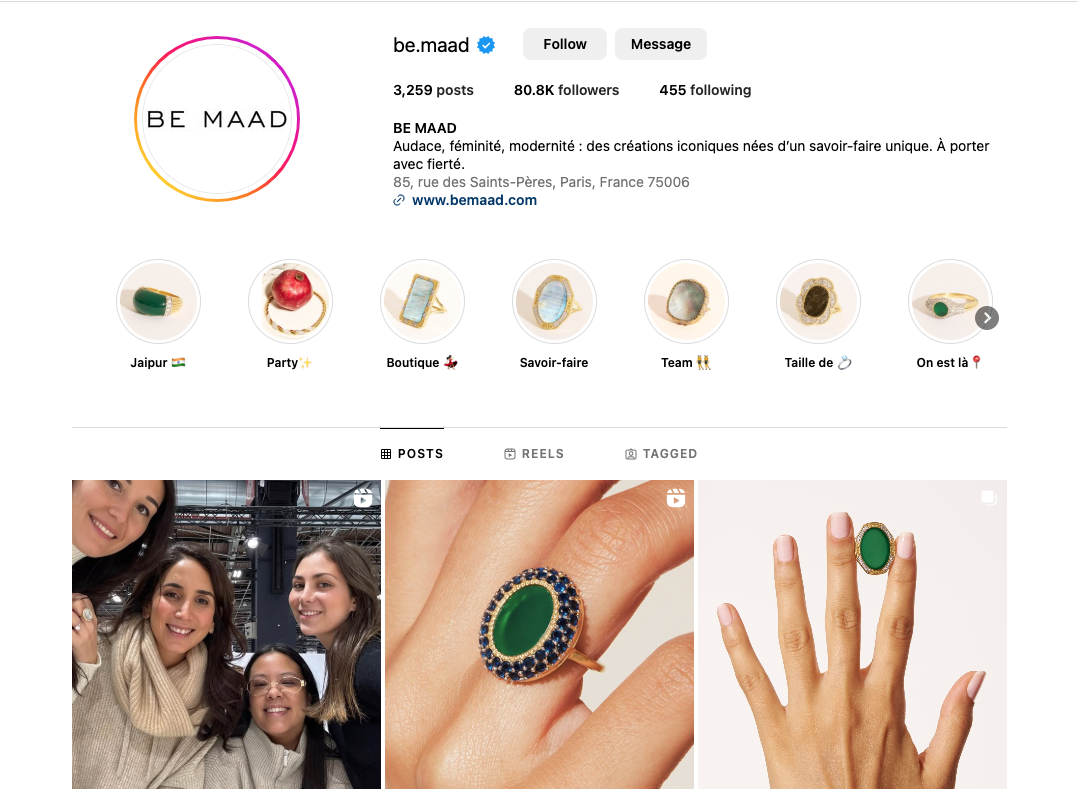Visit the www.bemaad.com link
The width and height of the screenshot is (1078, 792).
point(474,200)
